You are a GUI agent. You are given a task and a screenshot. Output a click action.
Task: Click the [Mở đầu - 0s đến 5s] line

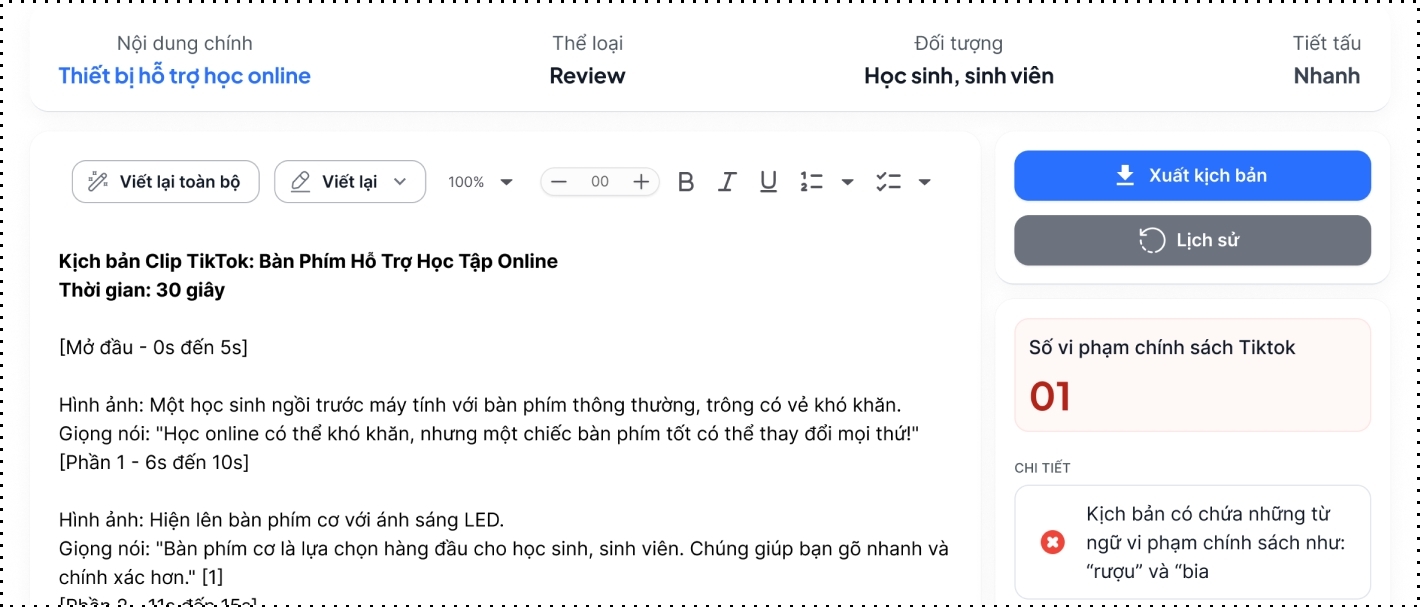(153, 348)
